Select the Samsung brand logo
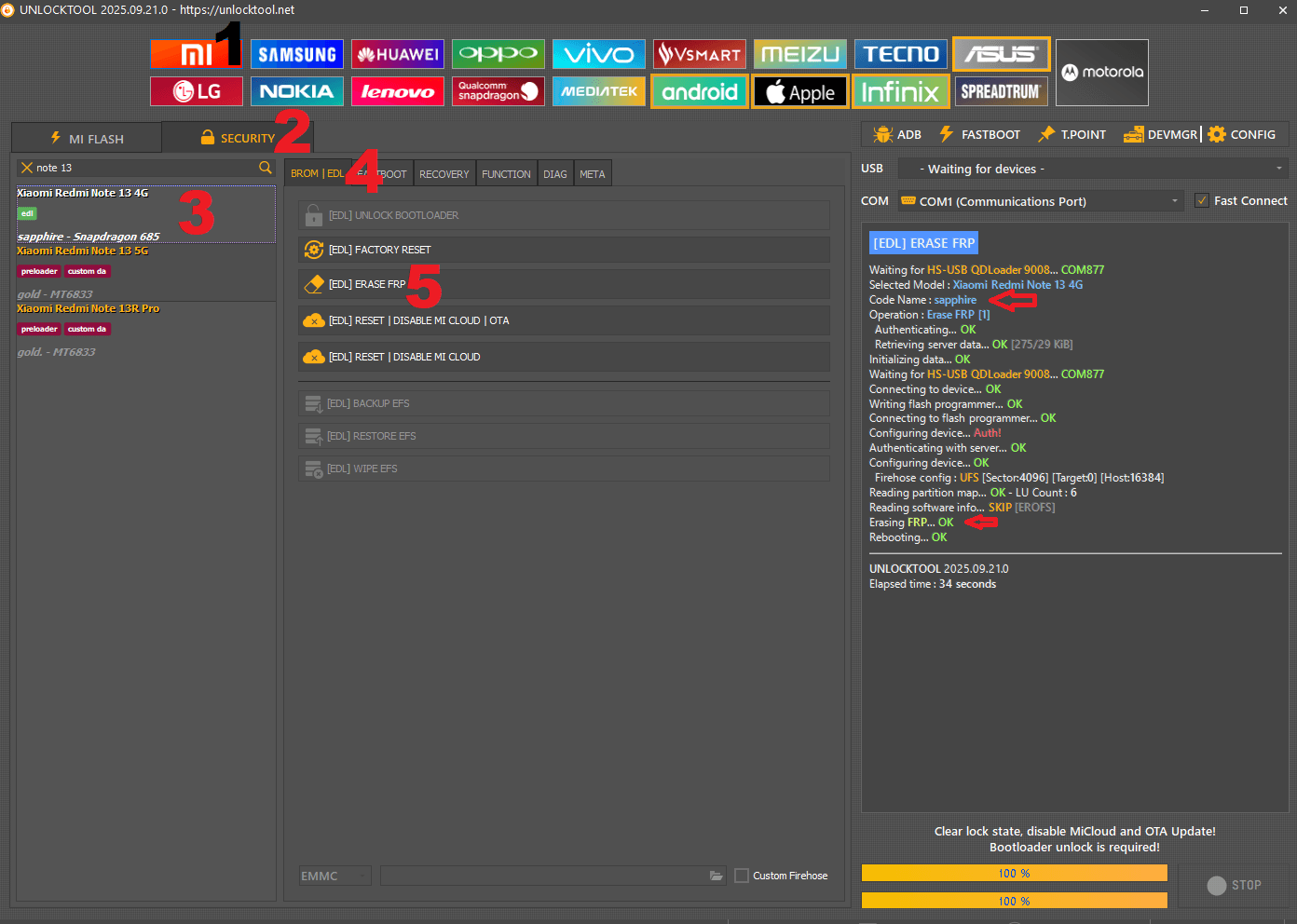This screenshot has height=924, width=1297. click(x=297, y=54)
